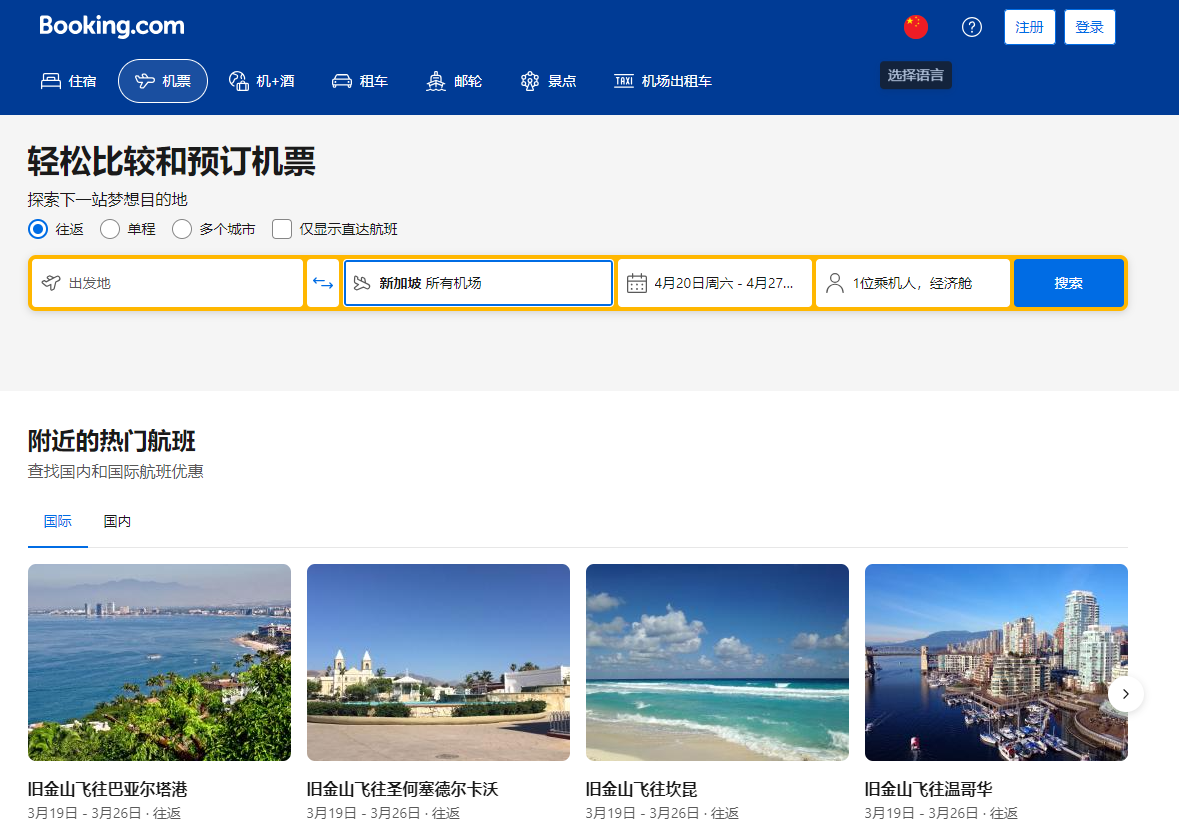Go to 景点 attractions section

coord(548,81)
